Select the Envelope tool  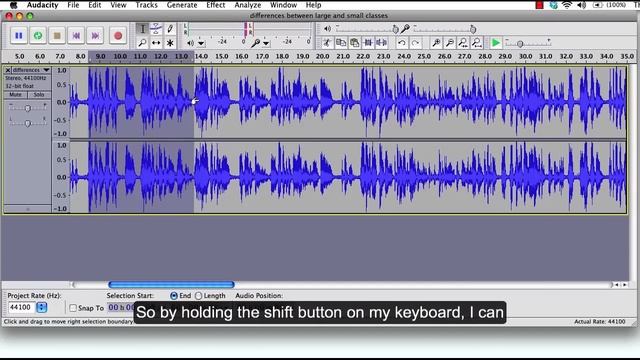click(x=156, y=29)
